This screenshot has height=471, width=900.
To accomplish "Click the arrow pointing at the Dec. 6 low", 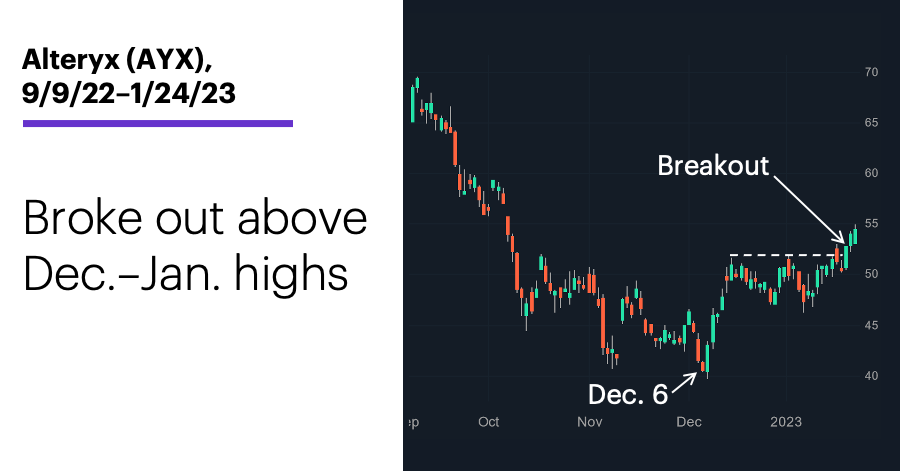I will point(684,383).
